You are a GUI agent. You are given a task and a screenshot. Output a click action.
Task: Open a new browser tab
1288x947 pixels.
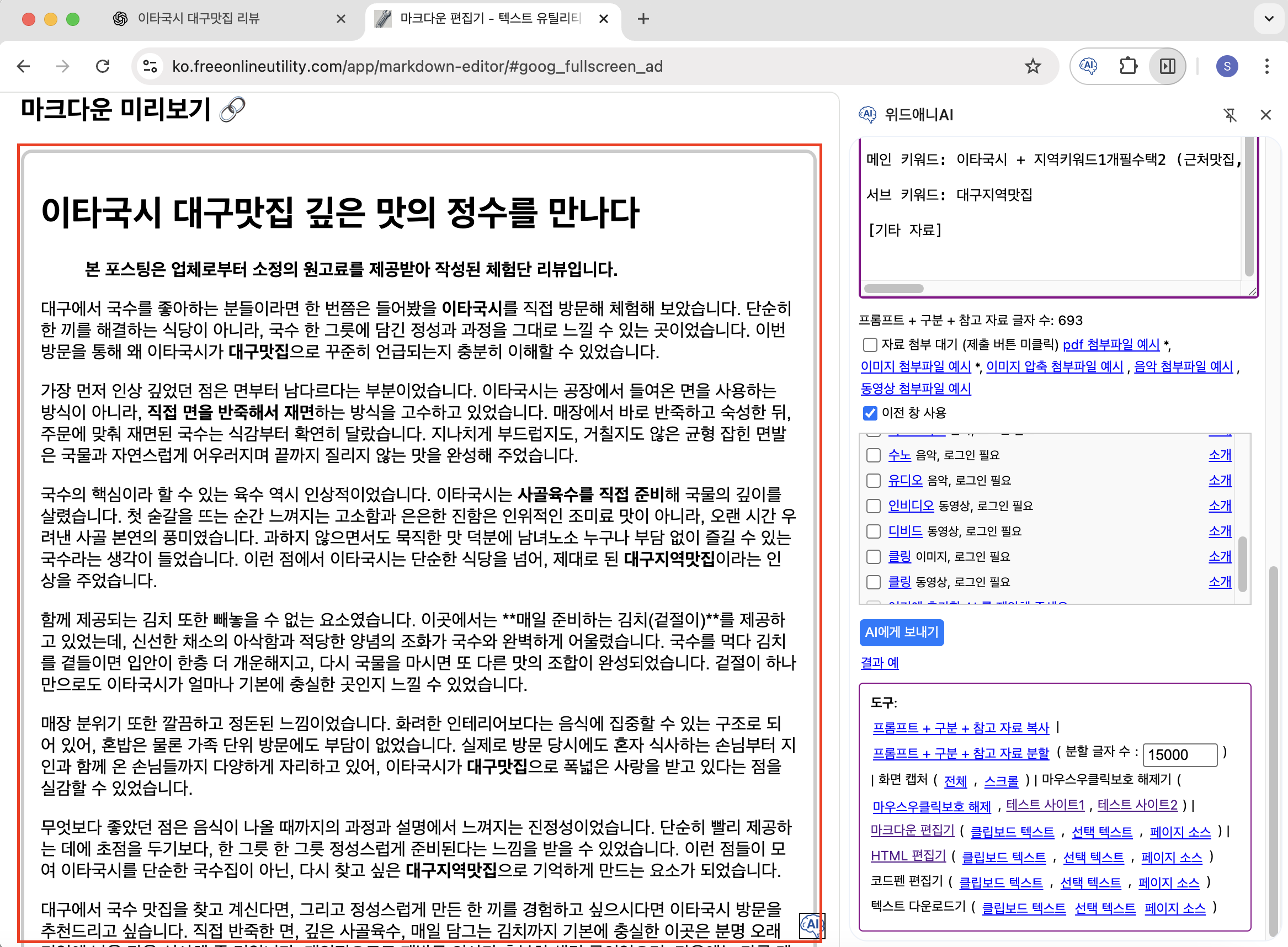643,19
